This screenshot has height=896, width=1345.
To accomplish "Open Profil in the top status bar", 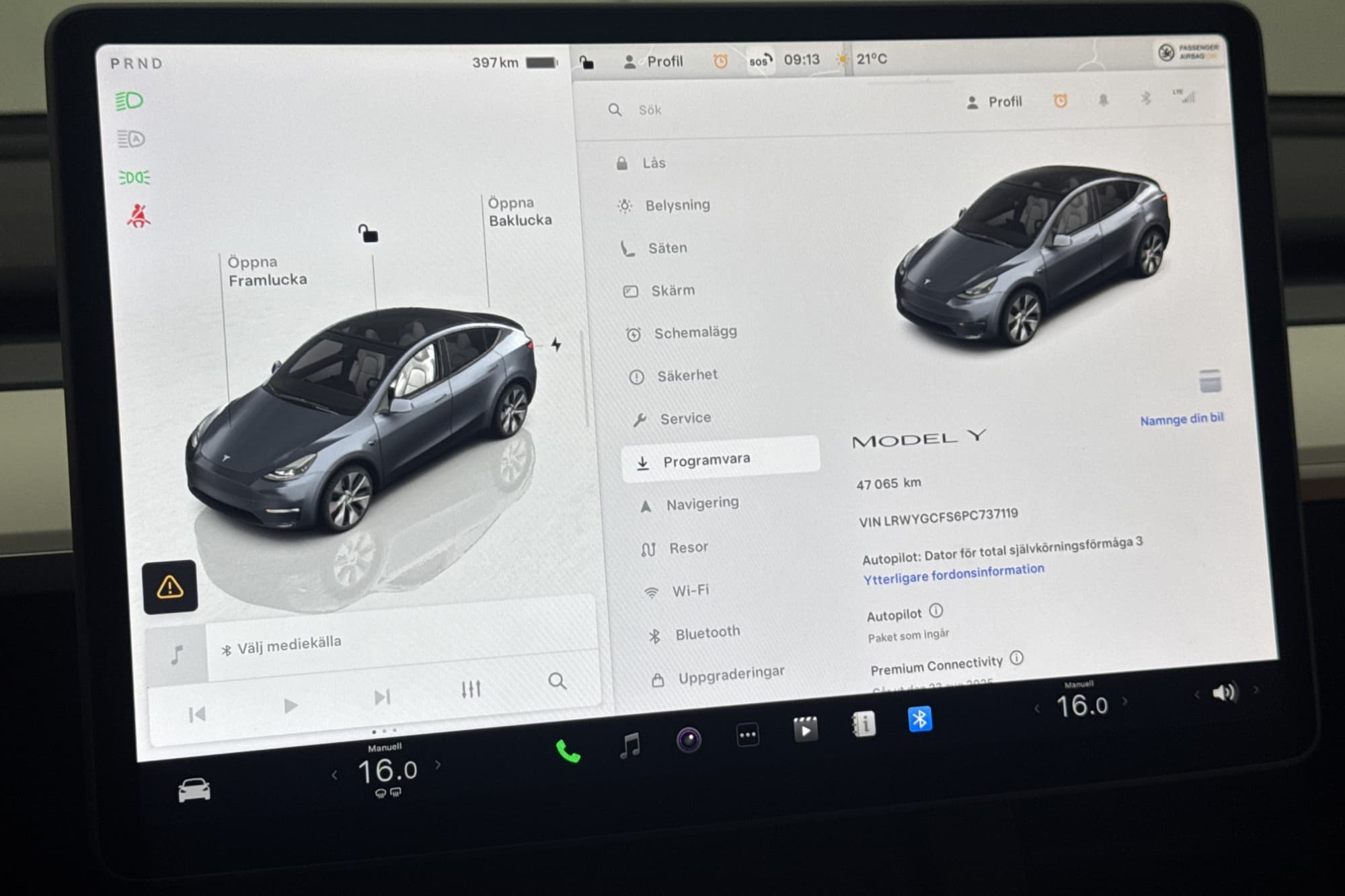I will pos(653,62).
